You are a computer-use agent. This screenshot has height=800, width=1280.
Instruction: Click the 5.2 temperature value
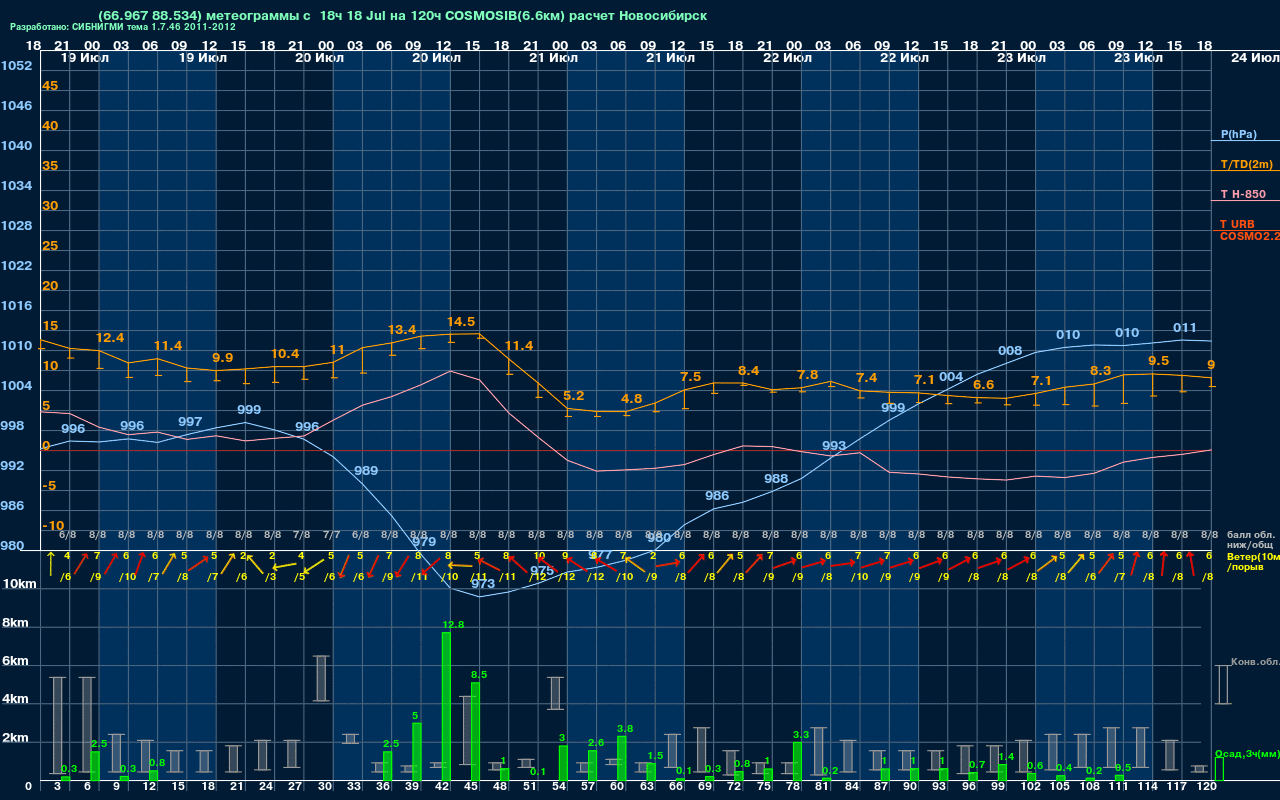coord(574,396)
